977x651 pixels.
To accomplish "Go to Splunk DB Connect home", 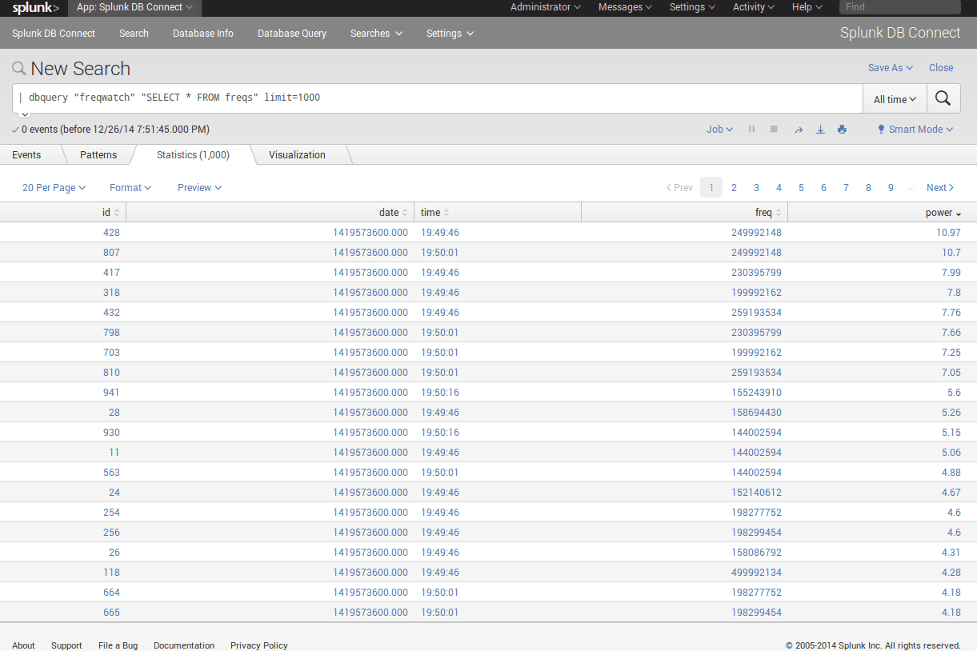I will pyautogui.click(x=54, y=33).
